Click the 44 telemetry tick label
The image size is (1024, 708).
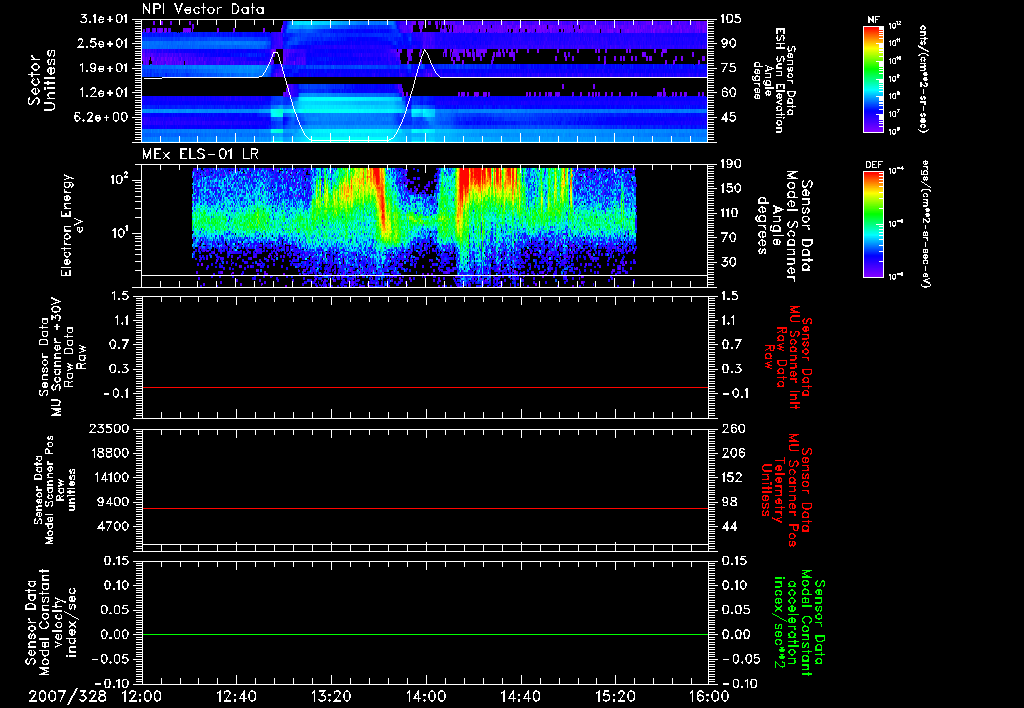(728, 526)
